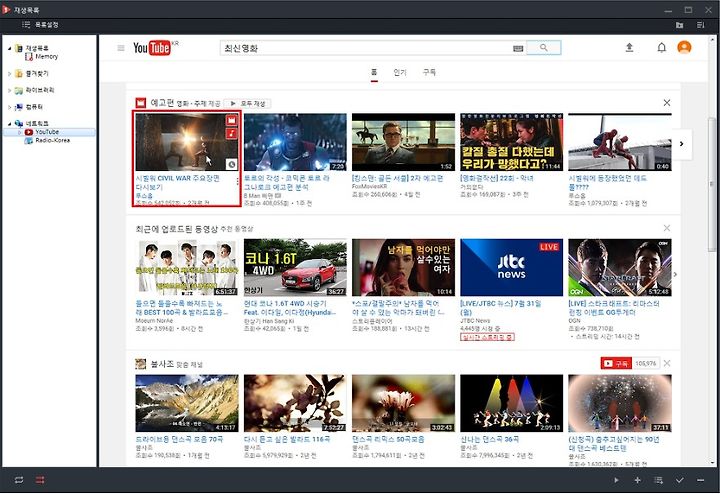The width and height of the screenshot is (720, 494).
Task: Open the YouTube hamburger guide menu
Action: coord(121,48)
